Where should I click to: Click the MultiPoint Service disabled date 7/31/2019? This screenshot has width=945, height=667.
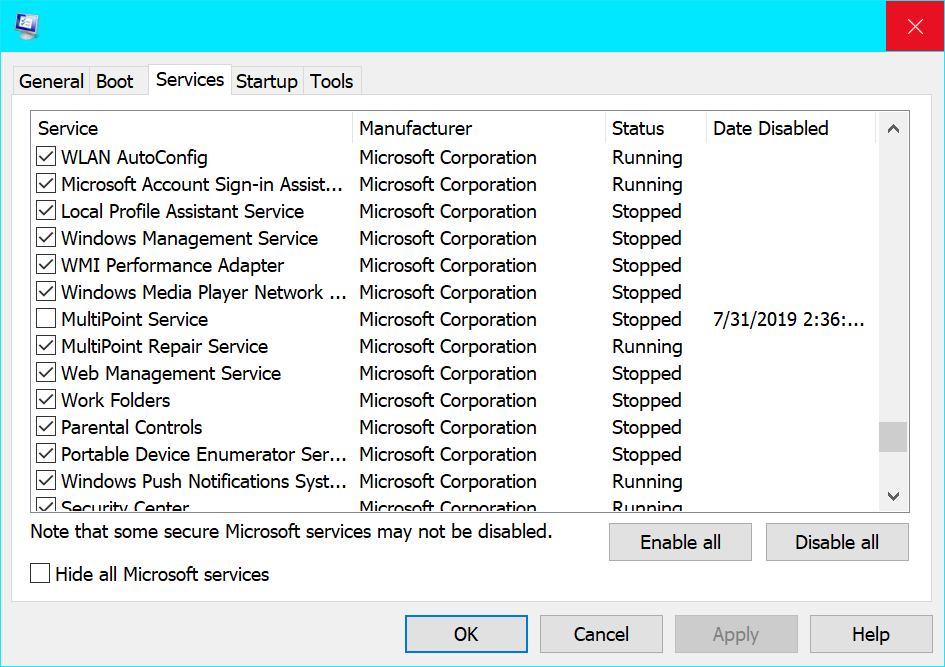(x=789, y=319)
